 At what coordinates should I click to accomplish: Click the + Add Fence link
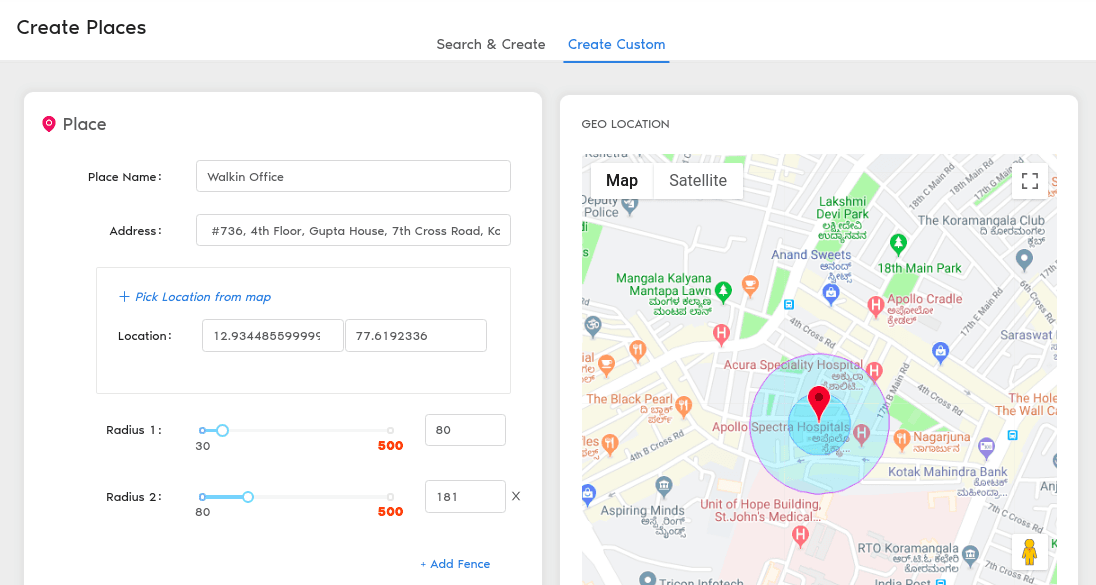pyautogui.click(x=455, y=564)
